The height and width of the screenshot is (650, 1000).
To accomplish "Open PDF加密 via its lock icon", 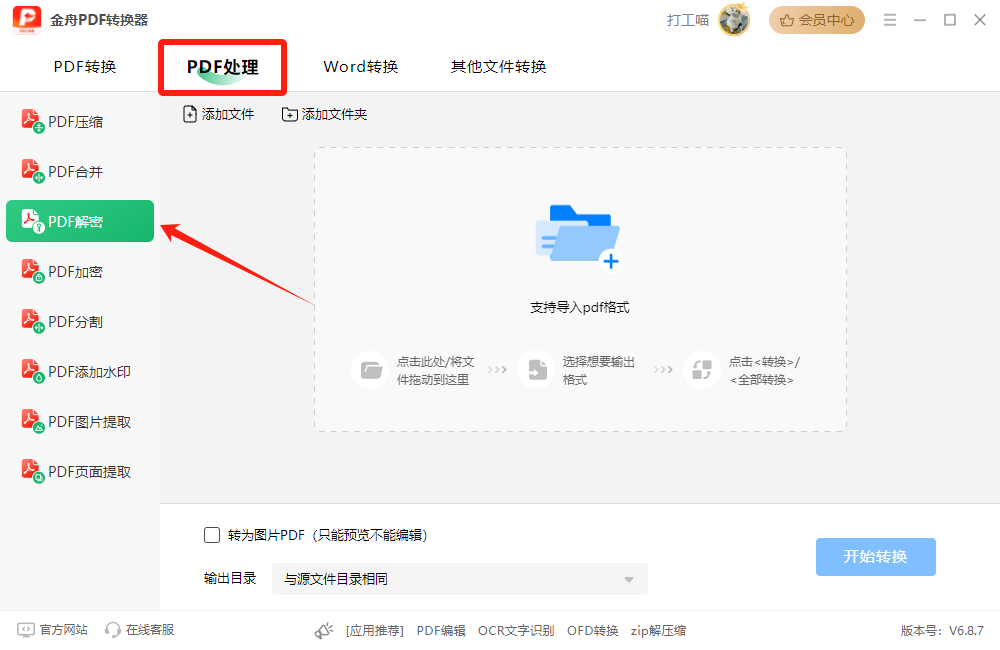I will (x=33, y=272).
